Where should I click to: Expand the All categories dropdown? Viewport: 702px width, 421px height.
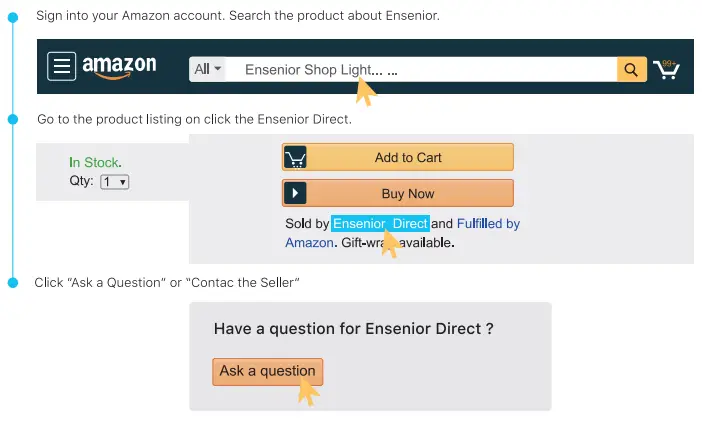point(209,69)
